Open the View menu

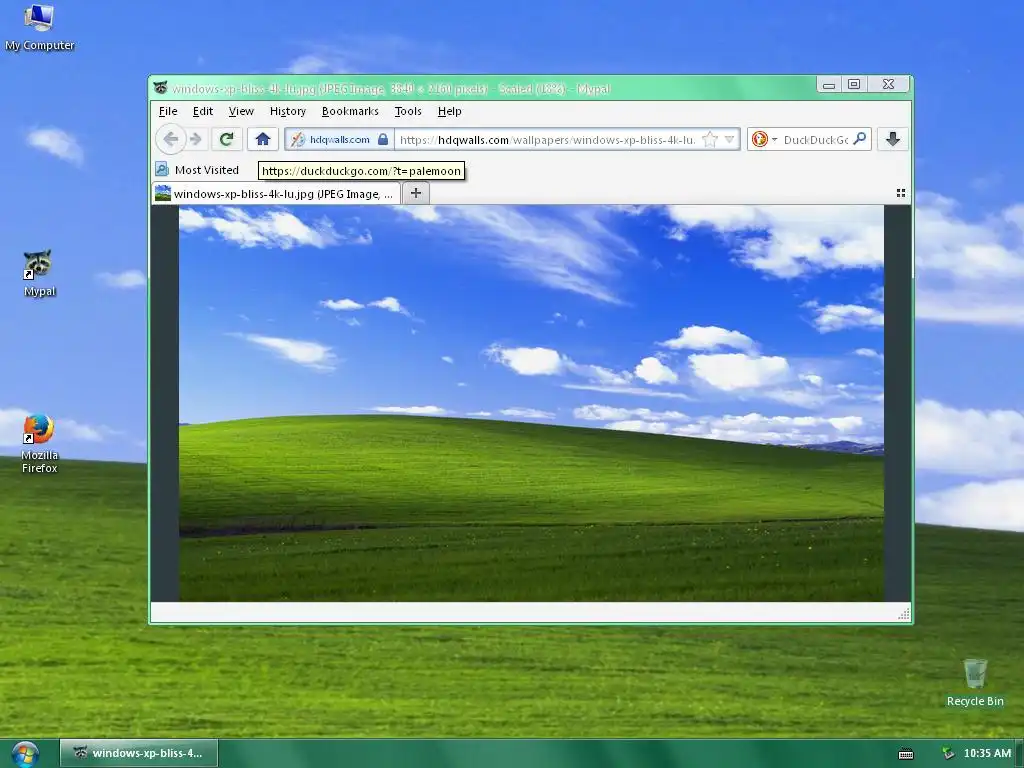[241, 111]
